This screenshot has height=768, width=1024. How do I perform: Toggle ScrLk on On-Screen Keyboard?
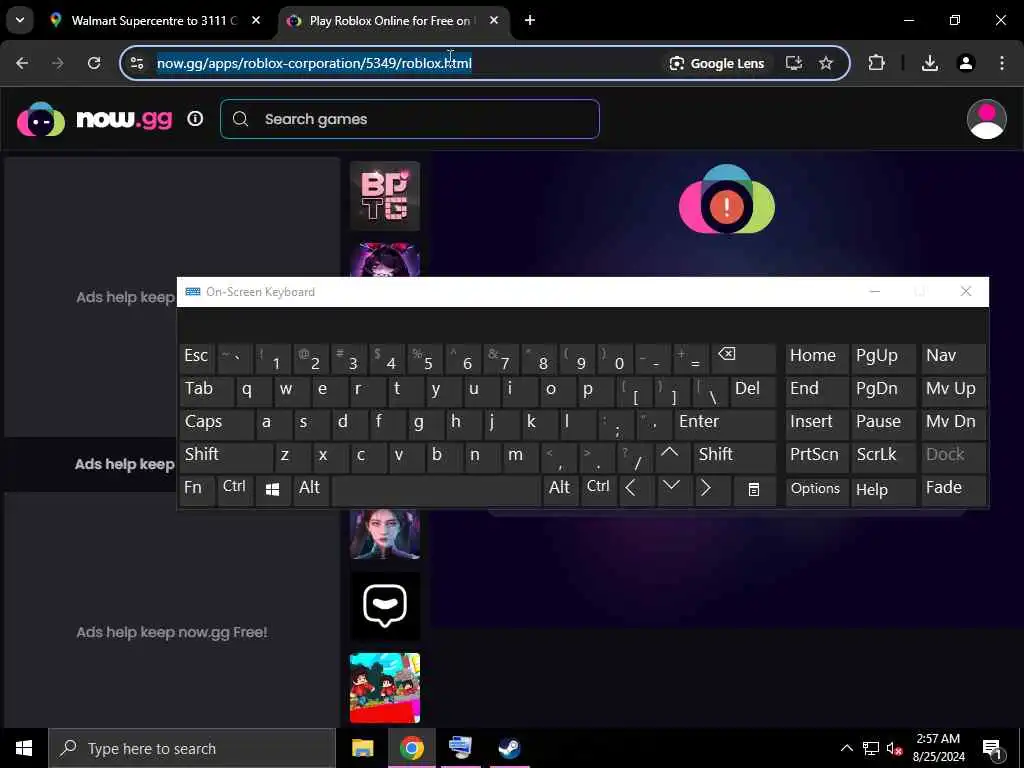[882, 456]
